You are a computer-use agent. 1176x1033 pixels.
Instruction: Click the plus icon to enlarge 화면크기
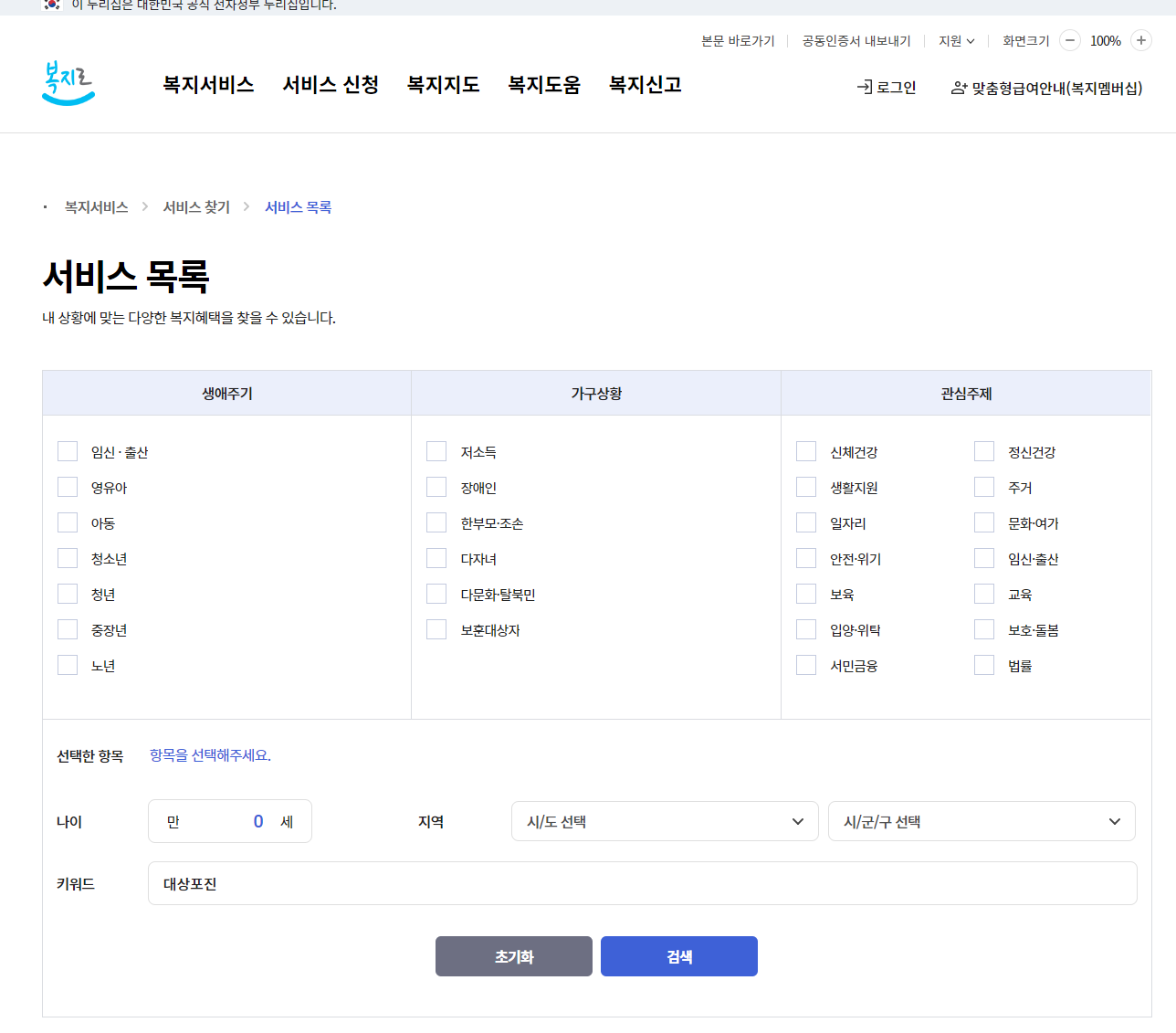1140,41
